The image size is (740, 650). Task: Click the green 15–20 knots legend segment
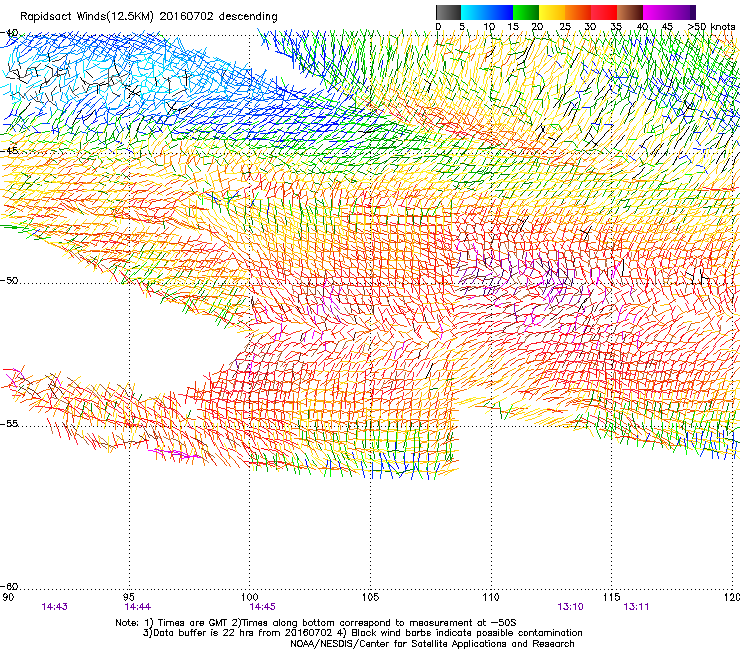(526, 12)
